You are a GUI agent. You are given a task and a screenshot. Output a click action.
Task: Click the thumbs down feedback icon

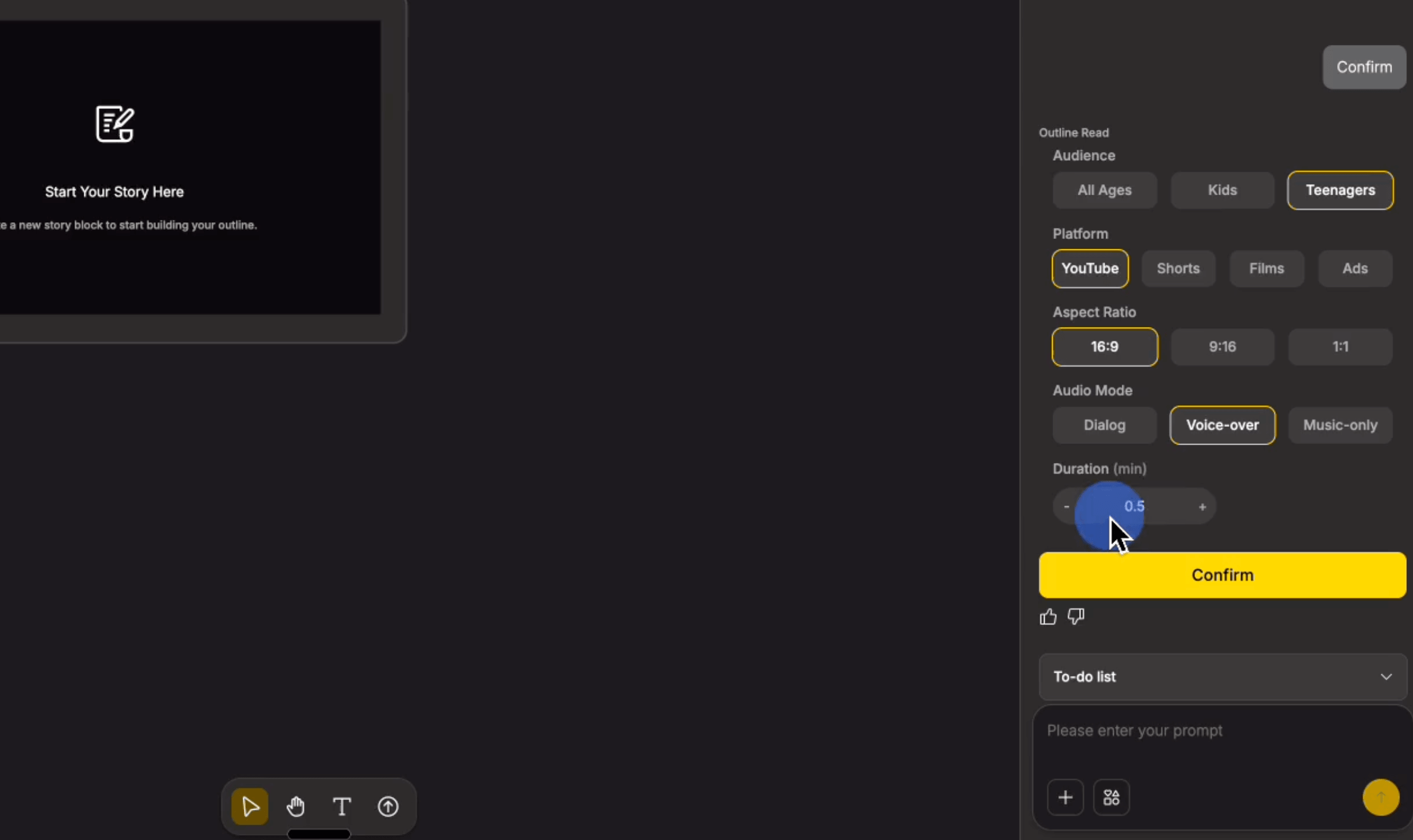click(x=1076, y=616)
